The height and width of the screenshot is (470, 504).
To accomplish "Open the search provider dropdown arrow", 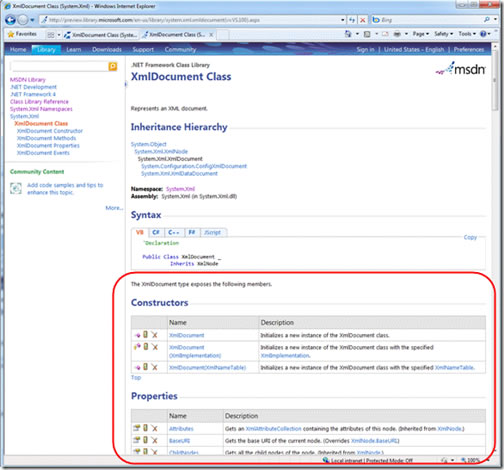I will tap(495, 20).
